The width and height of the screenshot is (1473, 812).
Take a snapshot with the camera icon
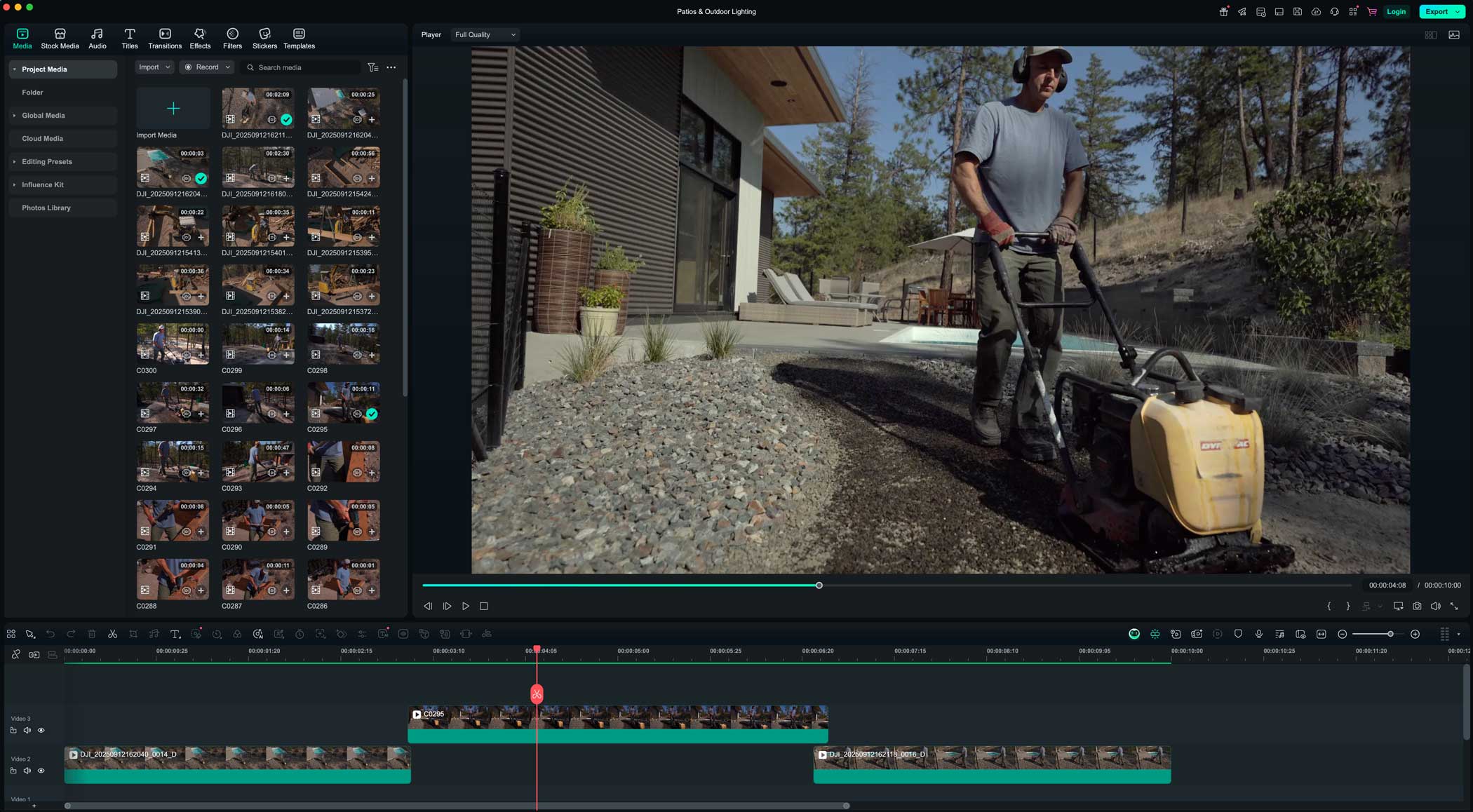(1417, 606)
